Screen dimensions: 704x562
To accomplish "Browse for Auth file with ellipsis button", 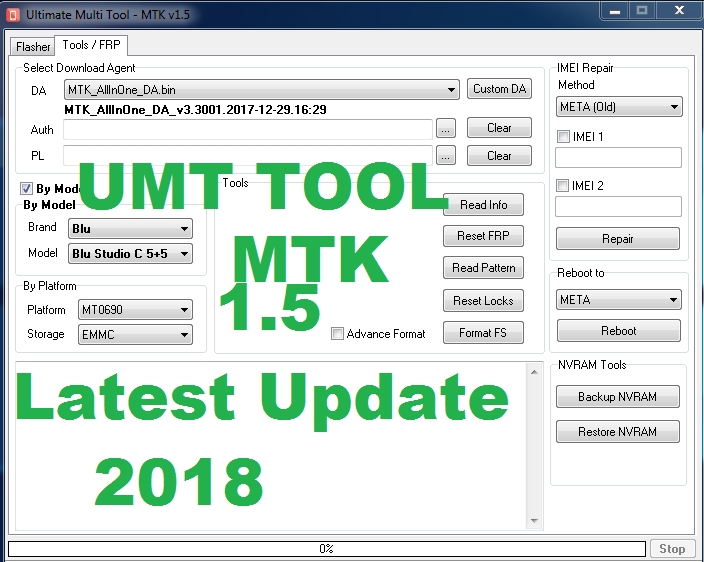I will [x=445, y=129].
